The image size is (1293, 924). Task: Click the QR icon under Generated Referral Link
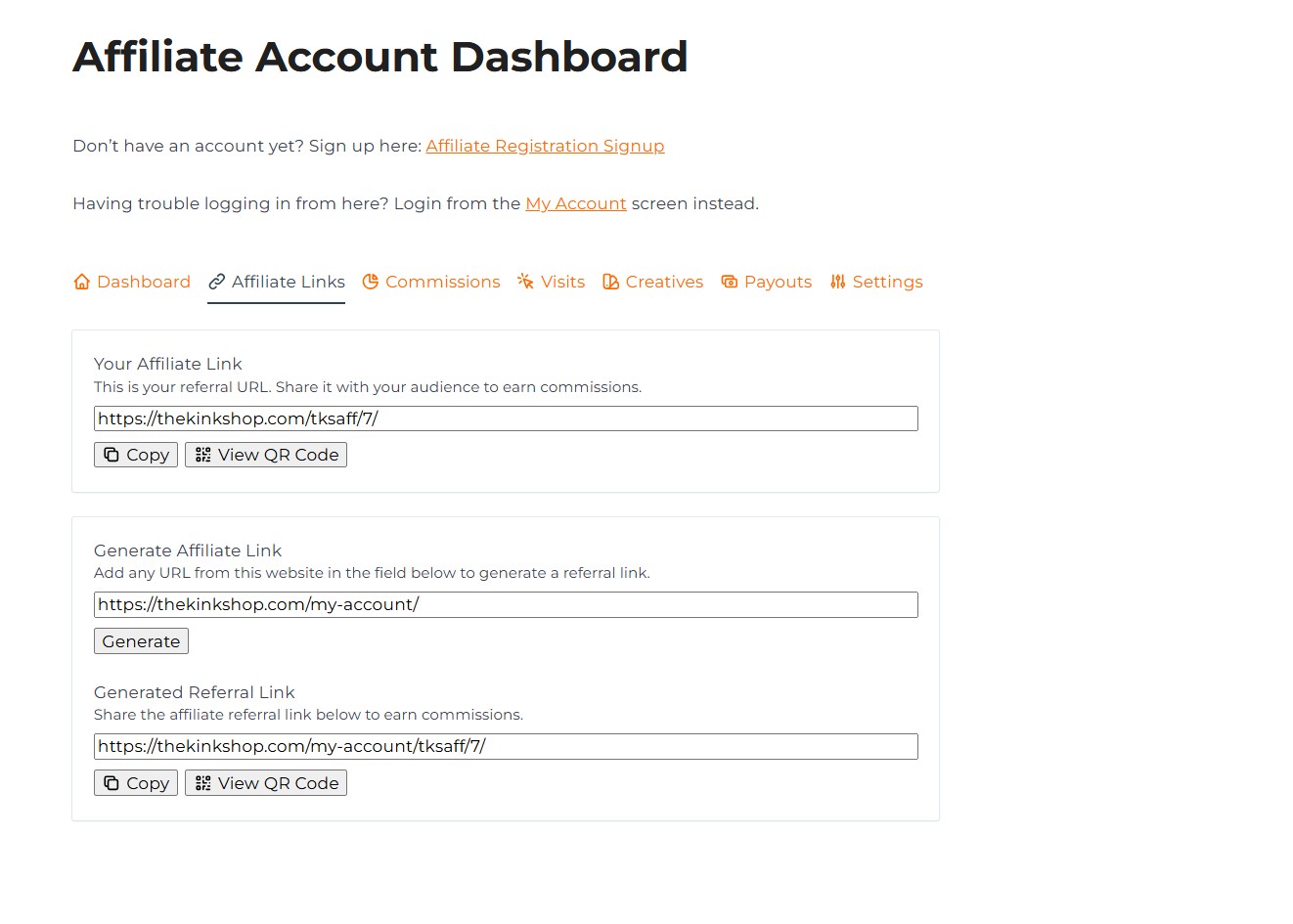tap(203, 783)
